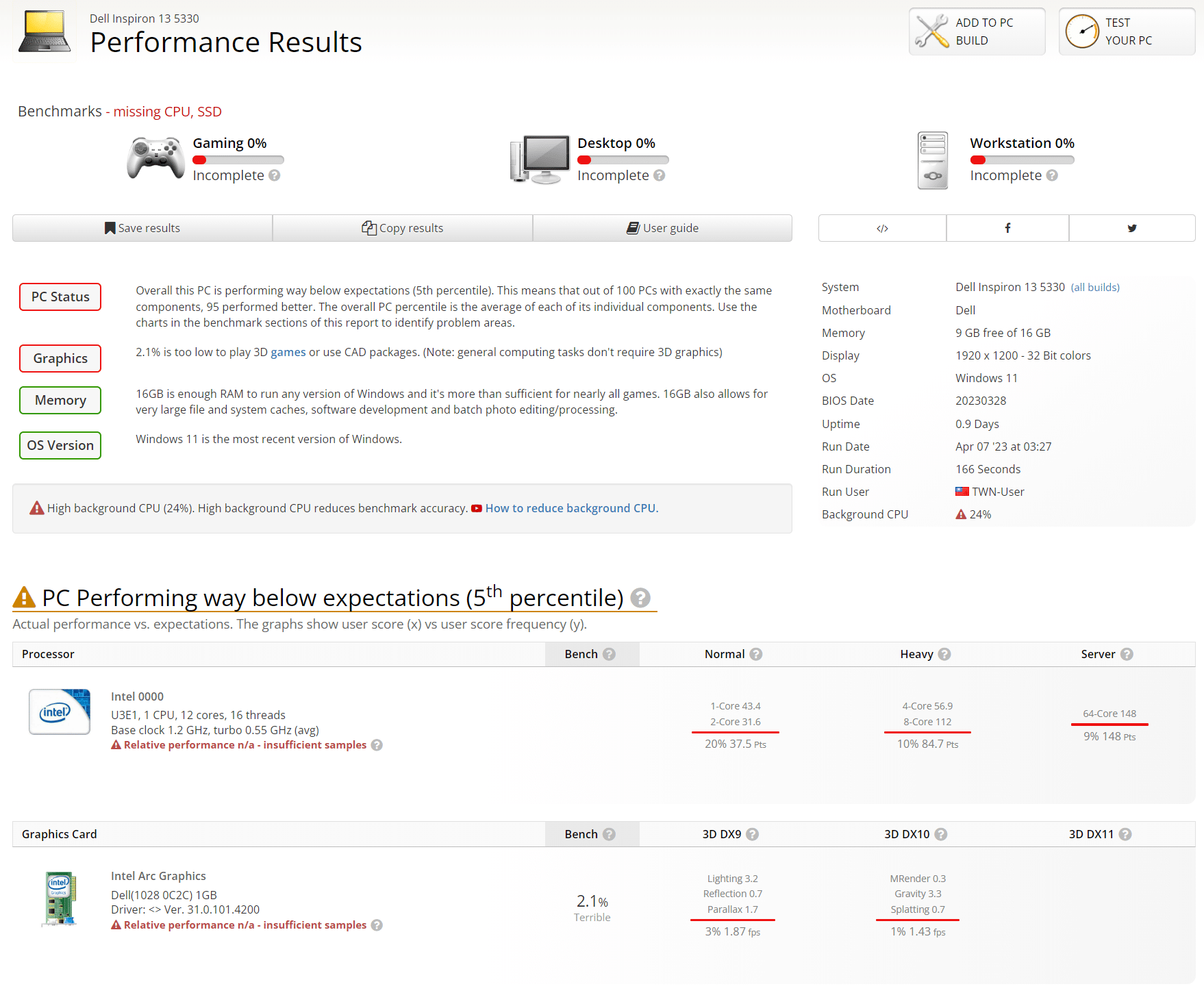Click the 1920 x 1200 display value

[1023, 355]
